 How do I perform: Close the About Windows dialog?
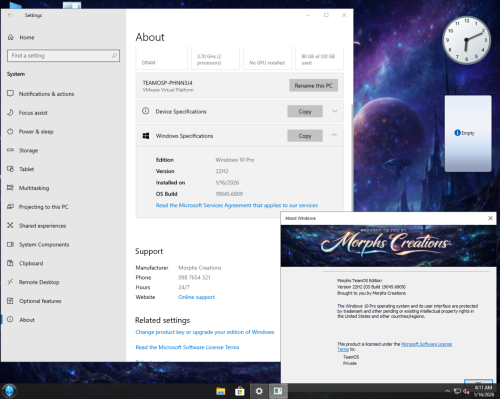490,218
